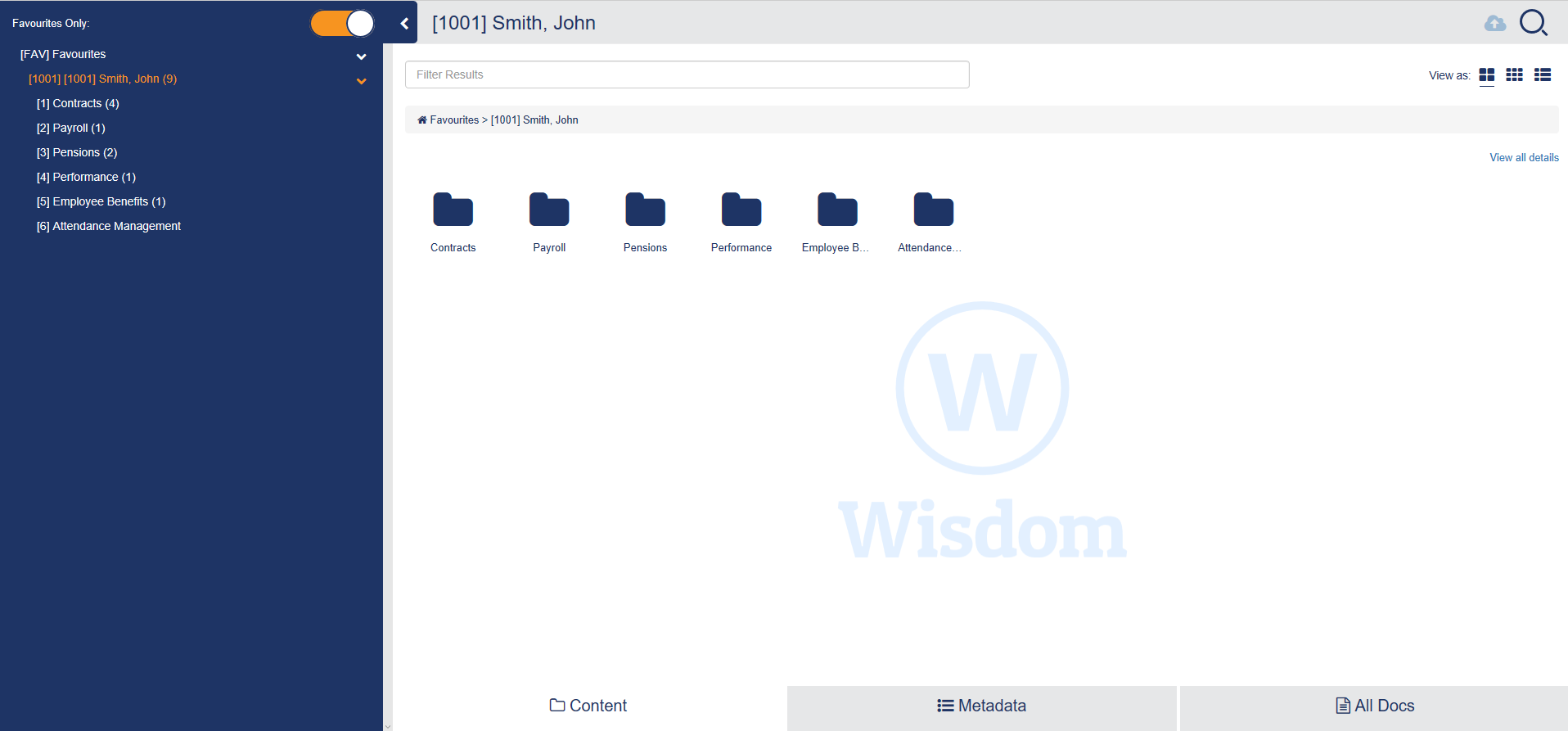Viewport: 1568px width, 731px height.
Task: Select [2] Payroll (1) in sidebar
Action: pos(71,128)
